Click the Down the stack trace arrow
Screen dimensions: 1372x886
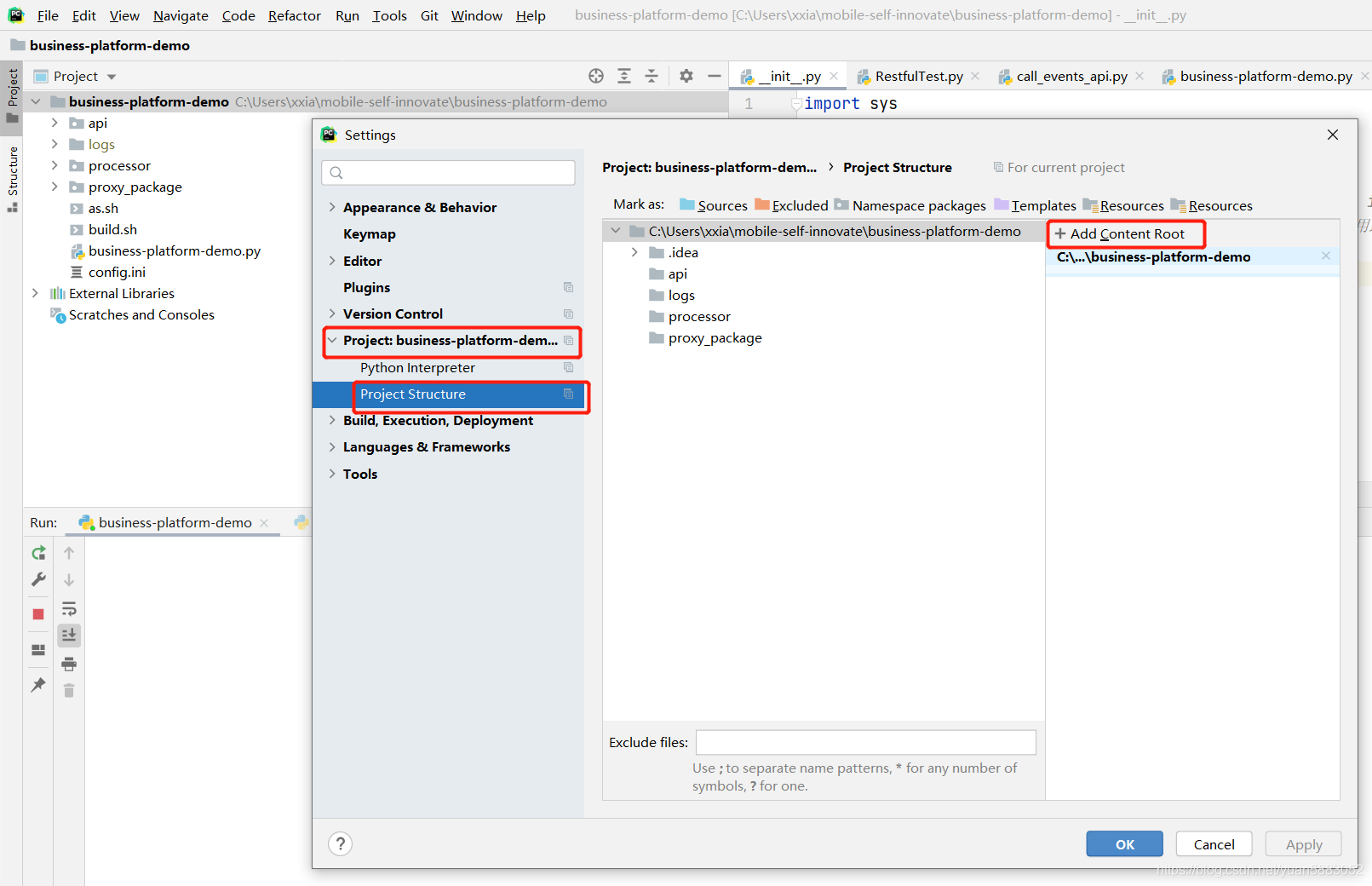coord(69,580)
